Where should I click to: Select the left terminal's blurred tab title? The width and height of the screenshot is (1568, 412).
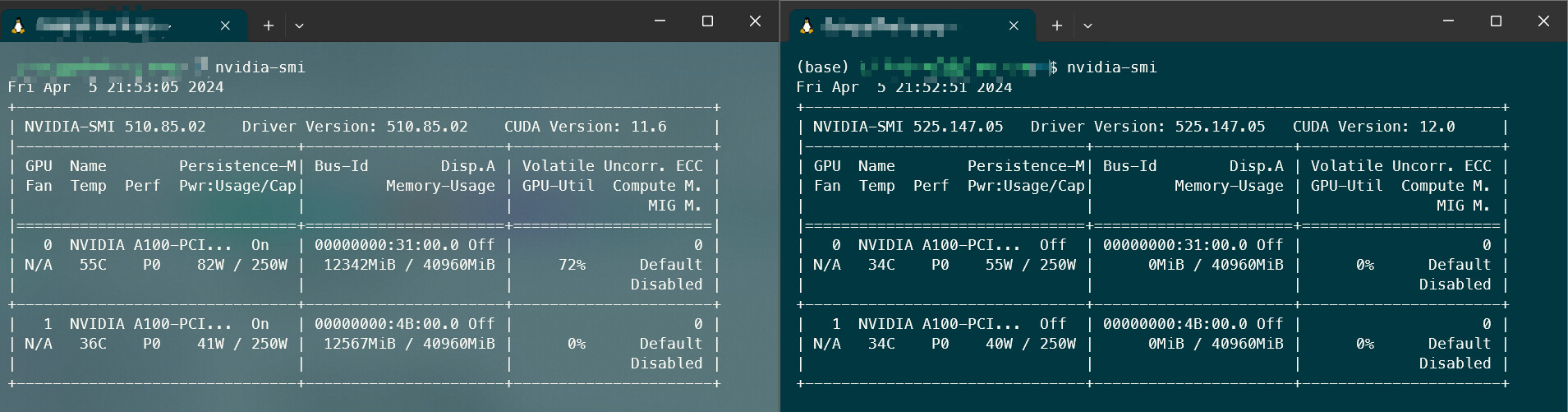pyautogui.click(x=103, y=26)
